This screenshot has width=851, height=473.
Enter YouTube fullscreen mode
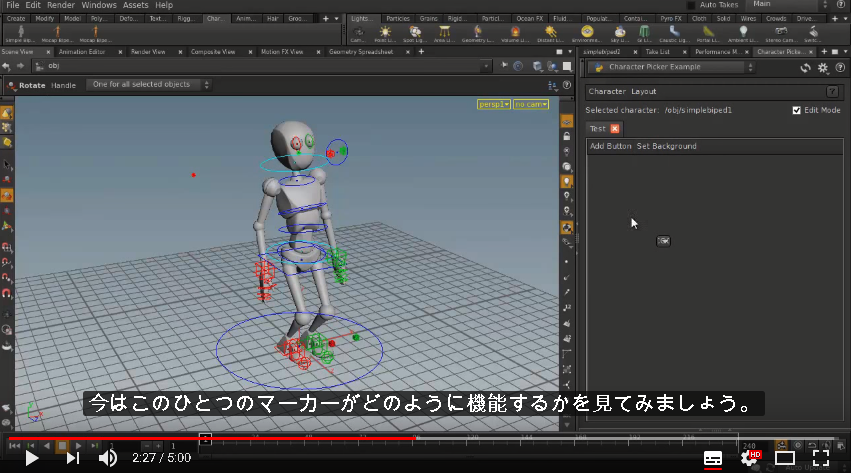pyautogui.click(x=821, y=458)
